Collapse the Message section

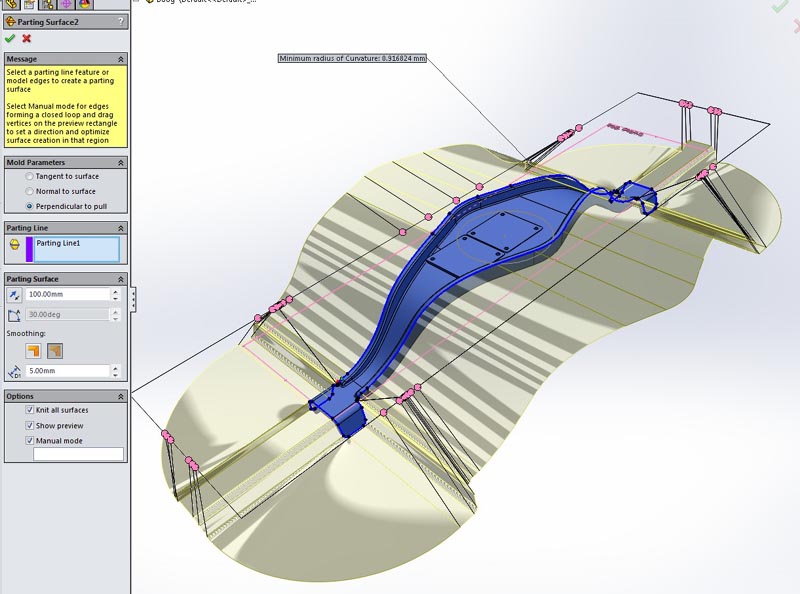tap(121, 59)
